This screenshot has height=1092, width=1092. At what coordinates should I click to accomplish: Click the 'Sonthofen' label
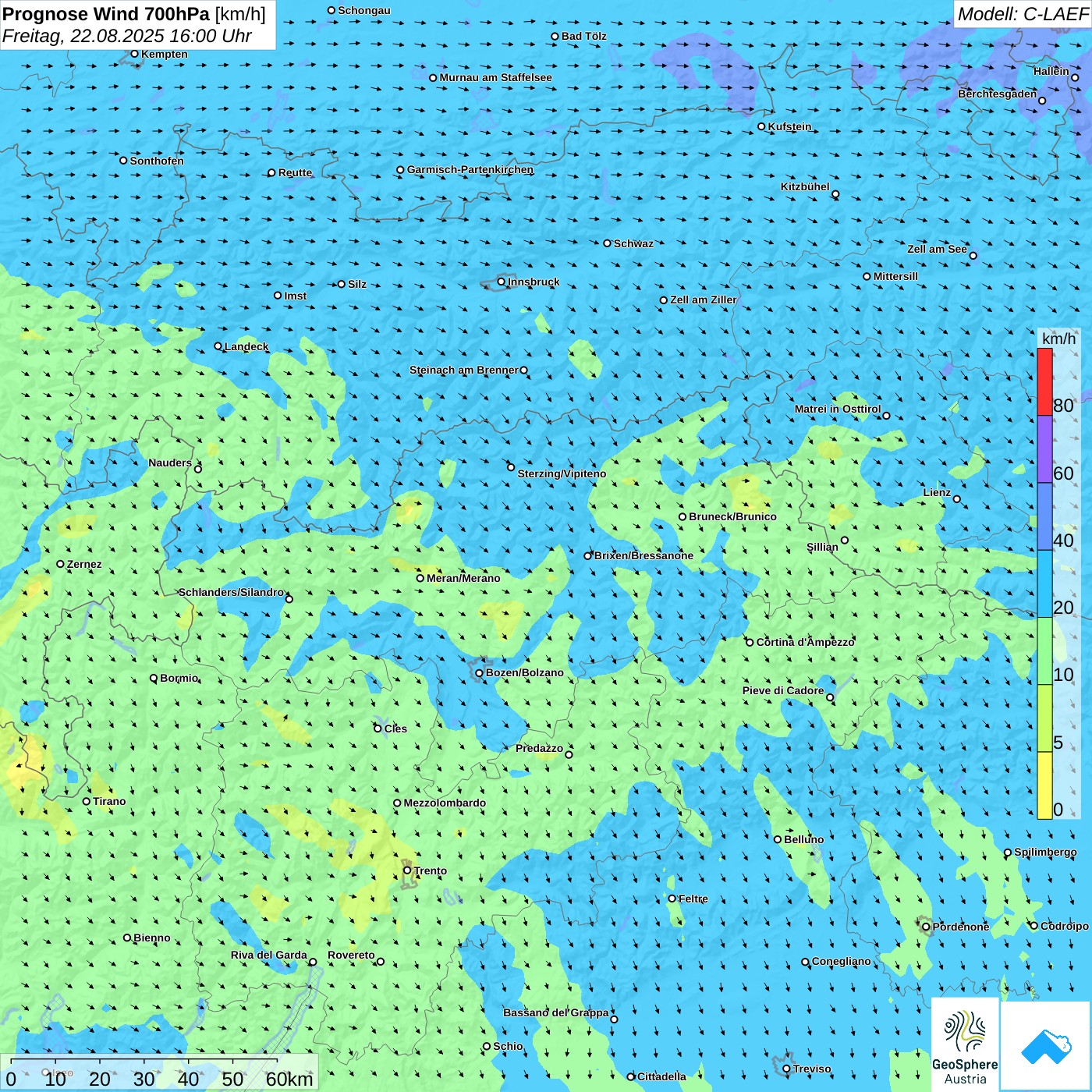(x=157, y=161)
